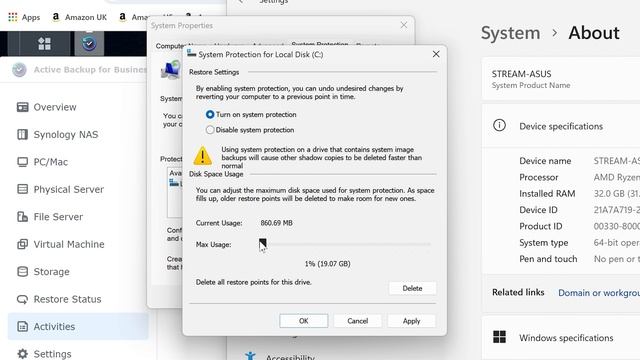Click Installed RAM row in Settings
The width and height of the screenshot is (640, 360).
(x=579, y=193)
